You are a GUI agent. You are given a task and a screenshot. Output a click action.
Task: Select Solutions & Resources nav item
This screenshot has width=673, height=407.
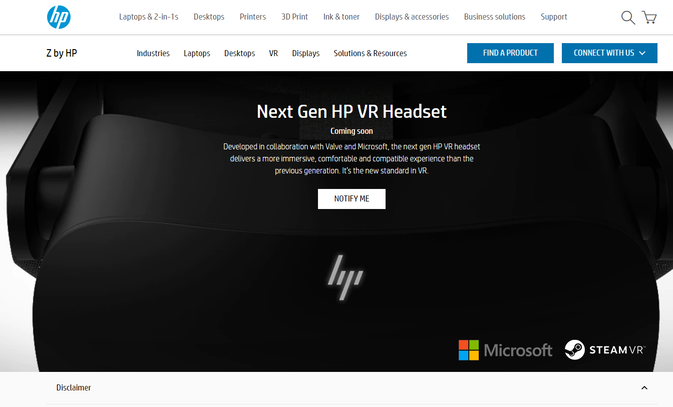click(370, 53)
